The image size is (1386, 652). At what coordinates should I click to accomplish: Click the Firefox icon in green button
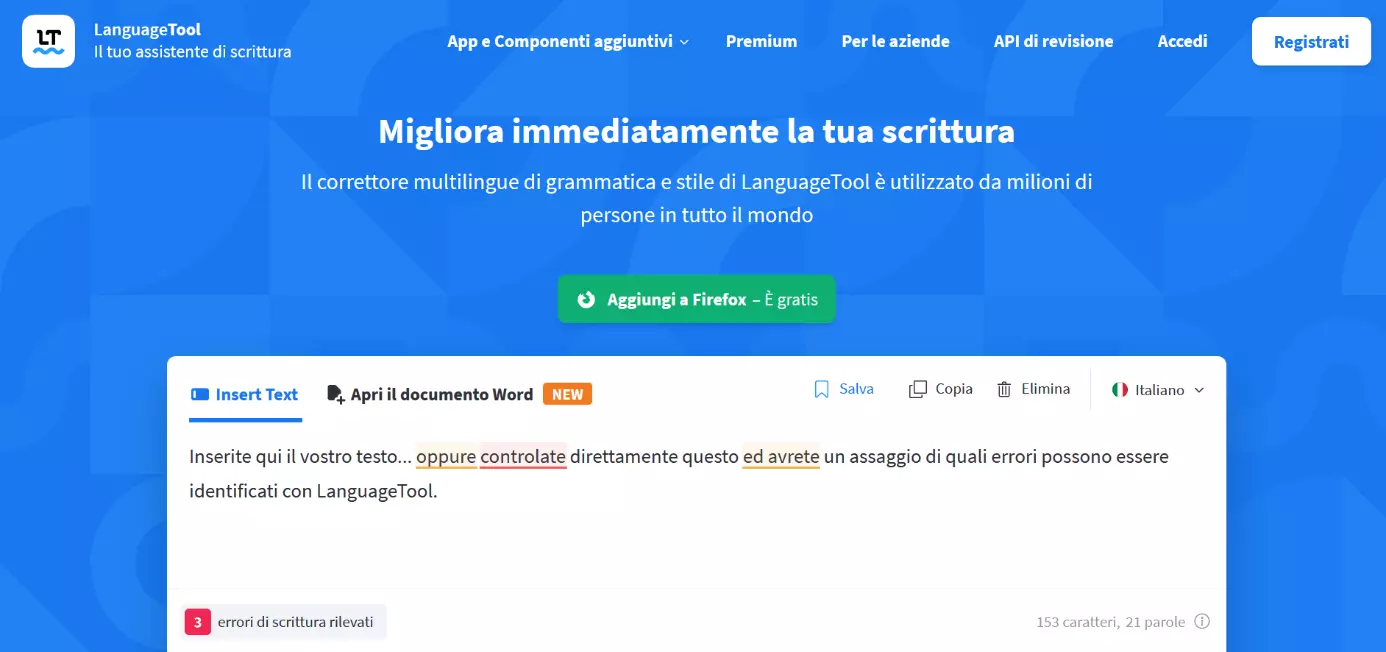click(587, 299)
